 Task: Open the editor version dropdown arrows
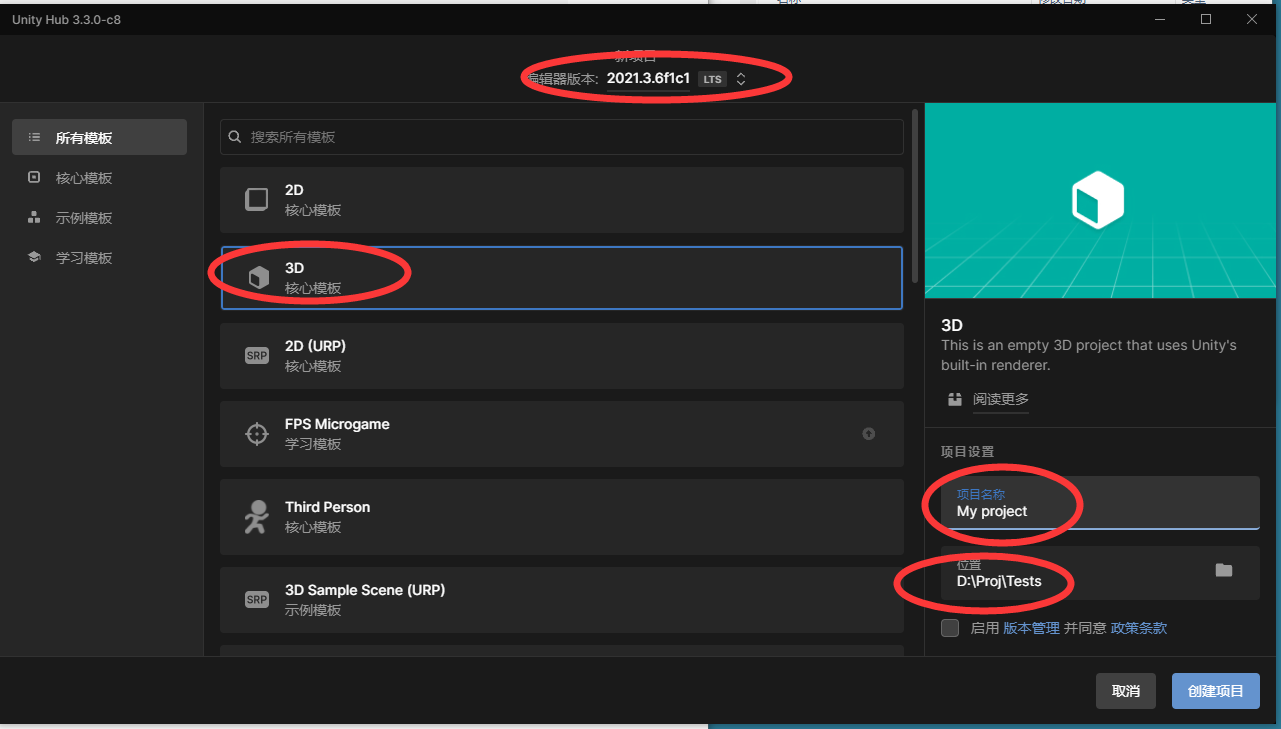(741, 78)
